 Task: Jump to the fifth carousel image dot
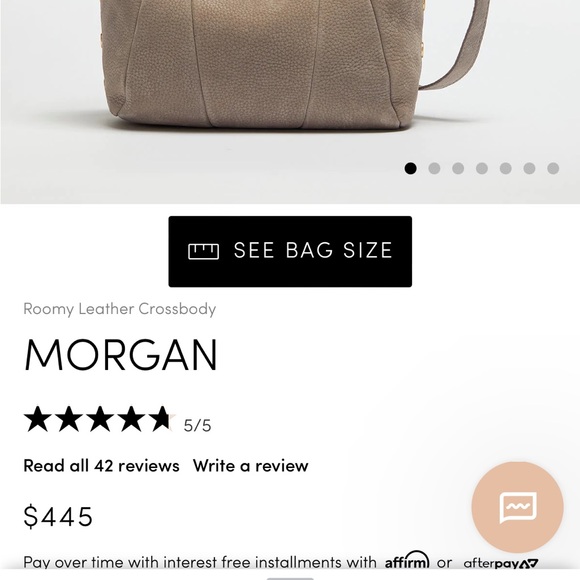506,168
